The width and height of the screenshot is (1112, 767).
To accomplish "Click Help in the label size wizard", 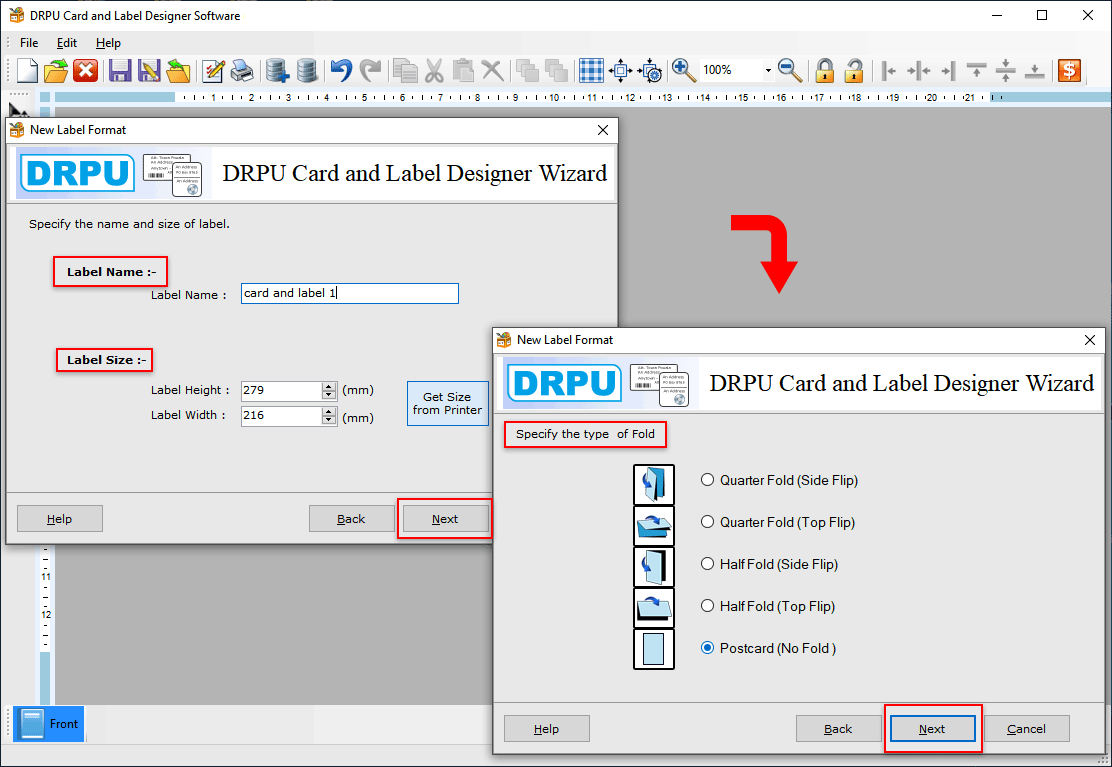I will pyautogui.click(x=60, y=519).
